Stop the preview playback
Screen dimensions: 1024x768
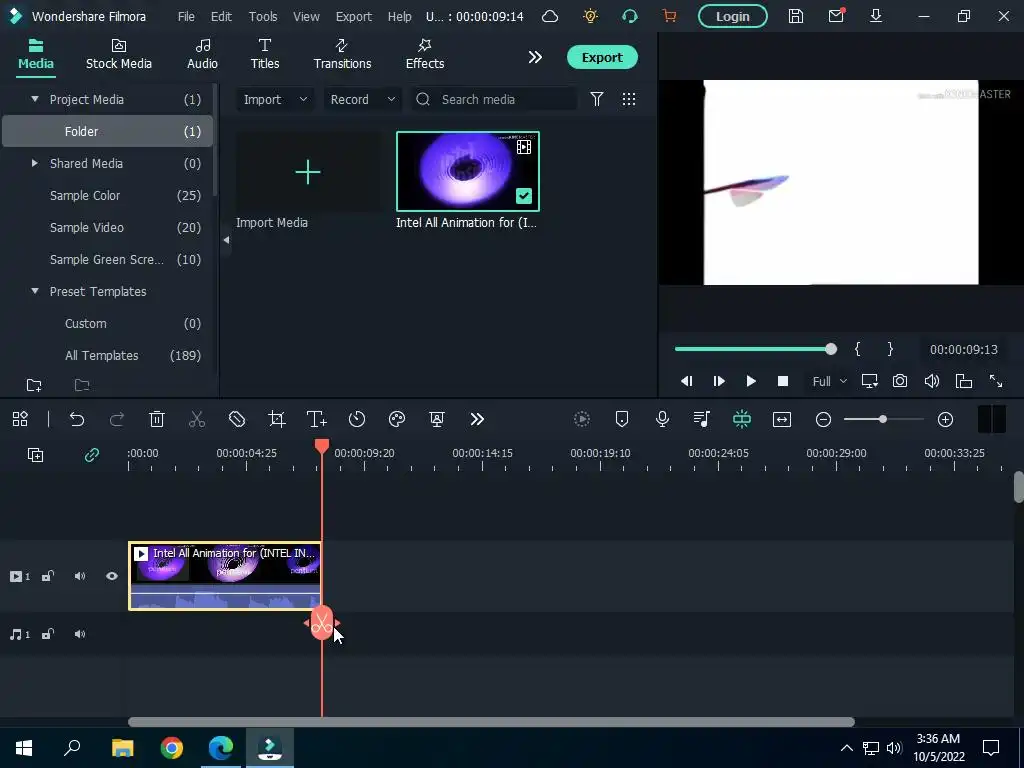pos(783,381)
